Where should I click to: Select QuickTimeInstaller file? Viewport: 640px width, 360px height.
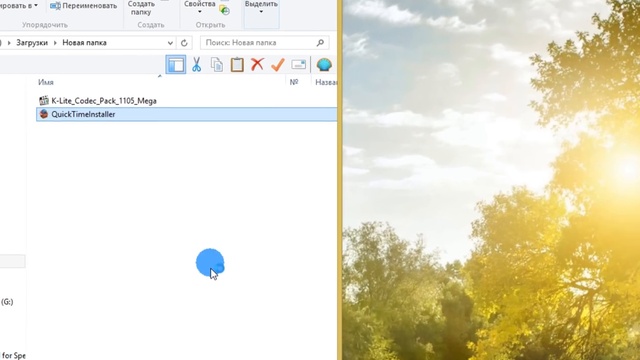point(187,114)
